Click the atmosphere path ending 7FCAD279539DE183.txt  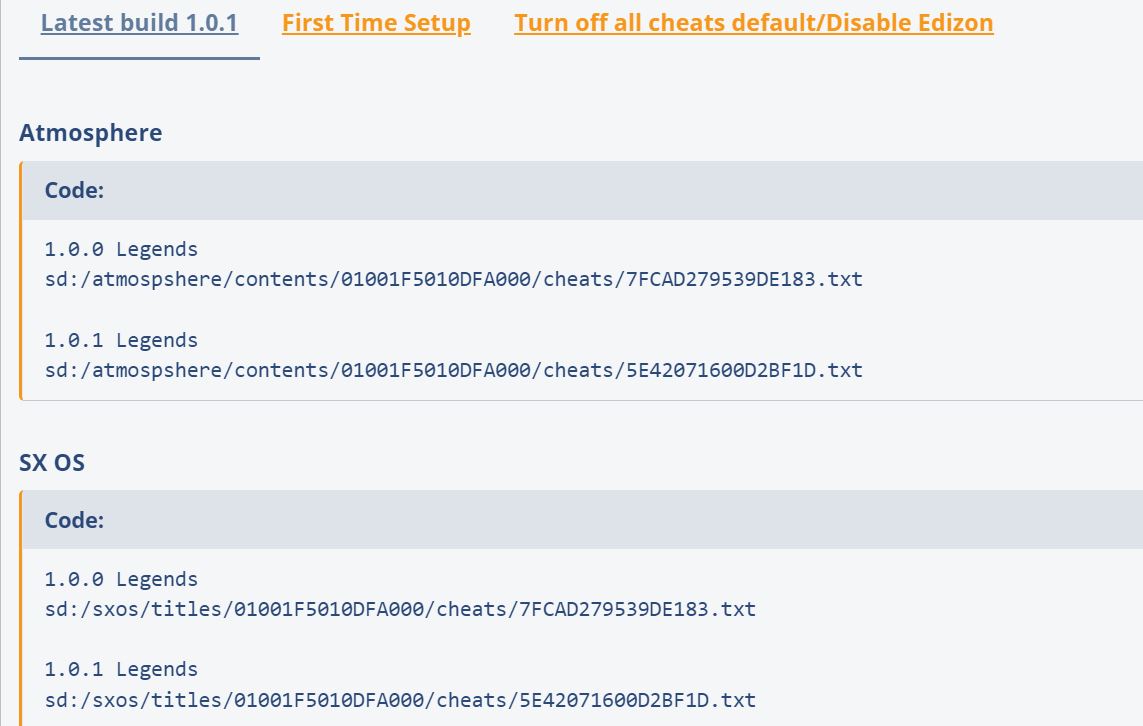tap(453, 279)
